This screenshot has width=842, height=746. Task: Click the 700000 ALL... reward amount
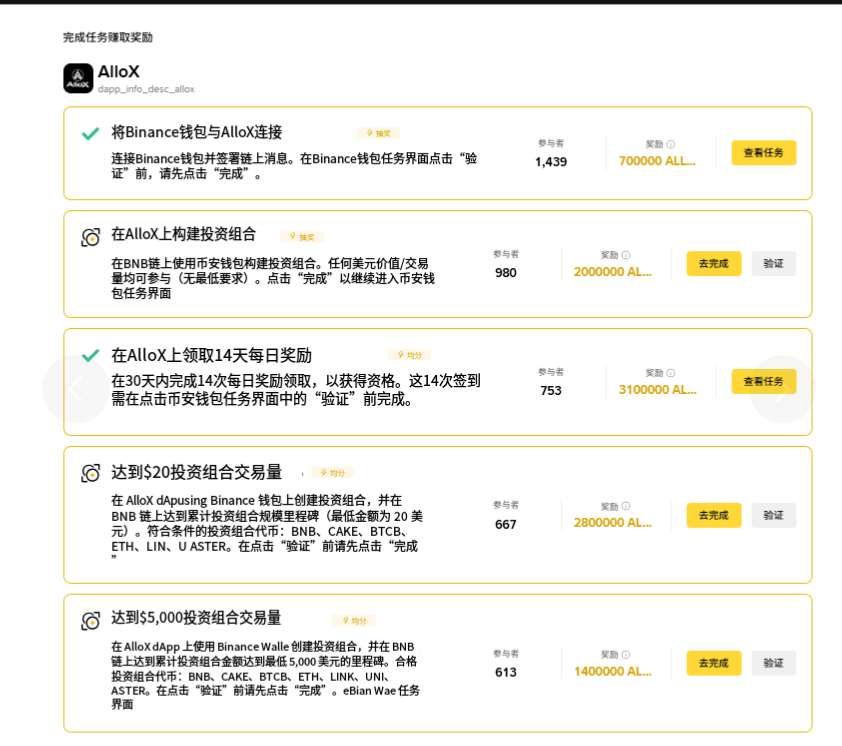657,161
